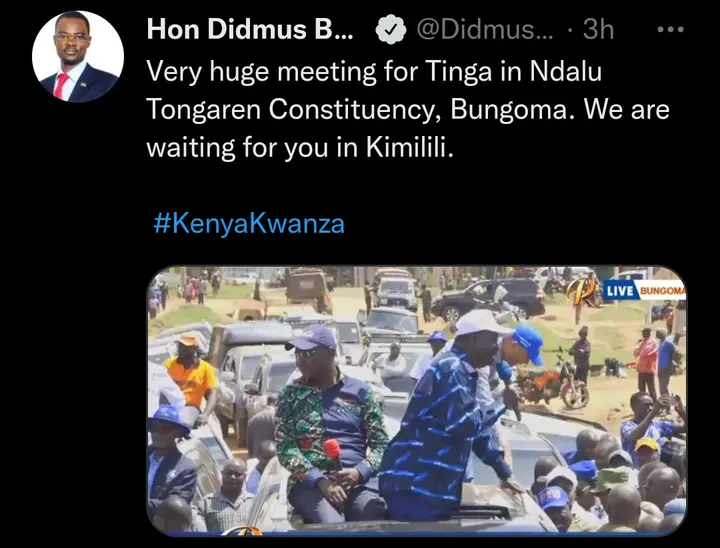720x548 pixels.
Task: Open the @Didmus... handle link
Action: 485,29
